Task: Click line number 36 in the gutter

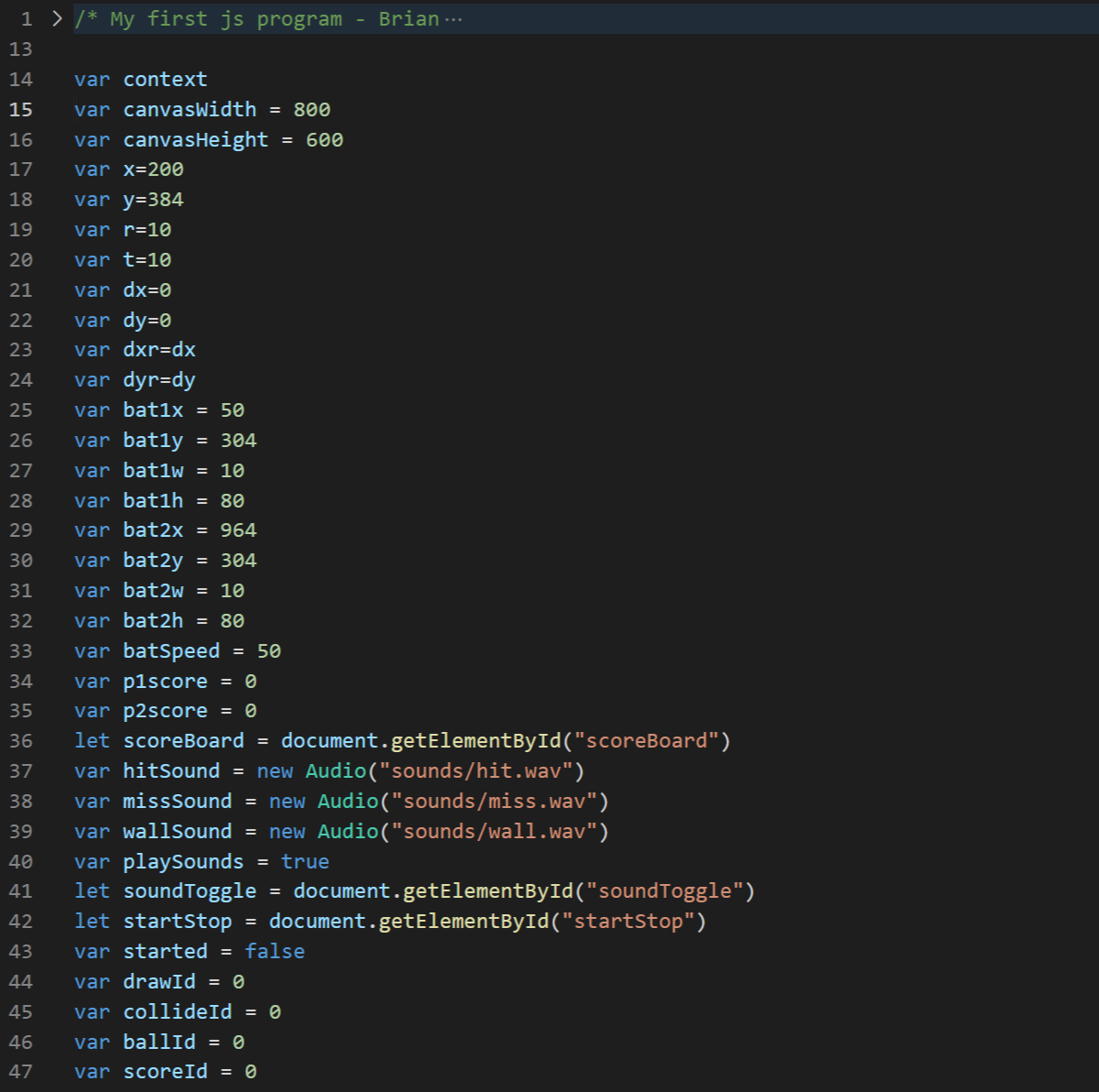Action: [x=21, y=741]
